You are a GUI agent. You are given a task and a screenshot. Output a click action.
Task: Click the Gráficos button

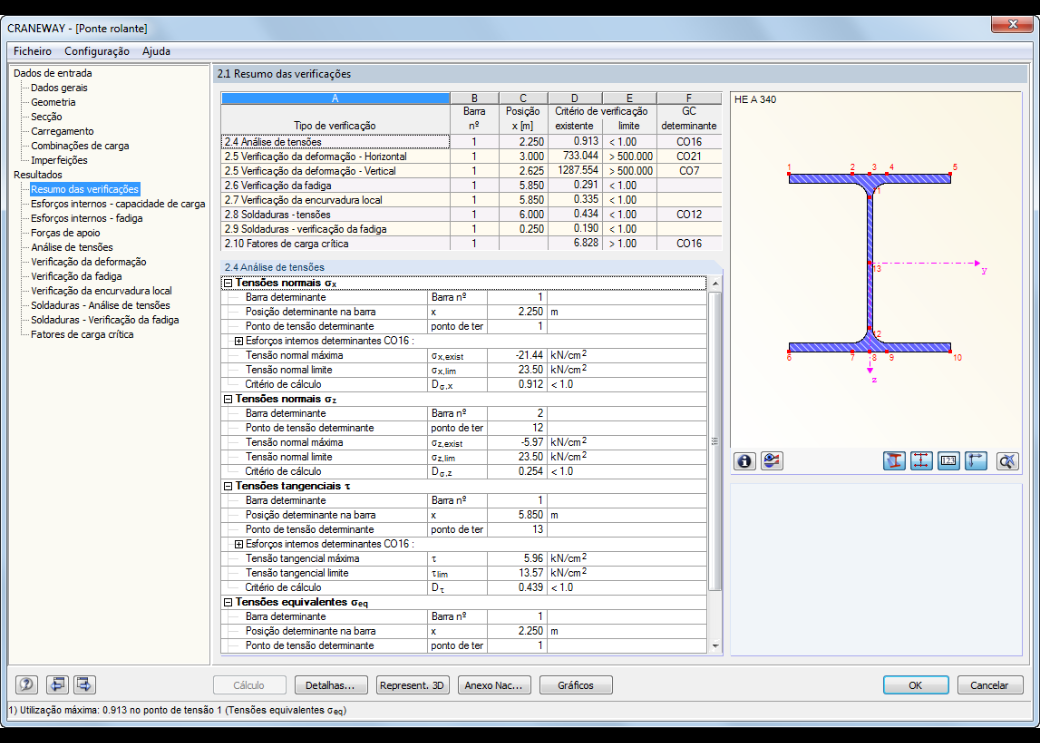tap(576, 685)
